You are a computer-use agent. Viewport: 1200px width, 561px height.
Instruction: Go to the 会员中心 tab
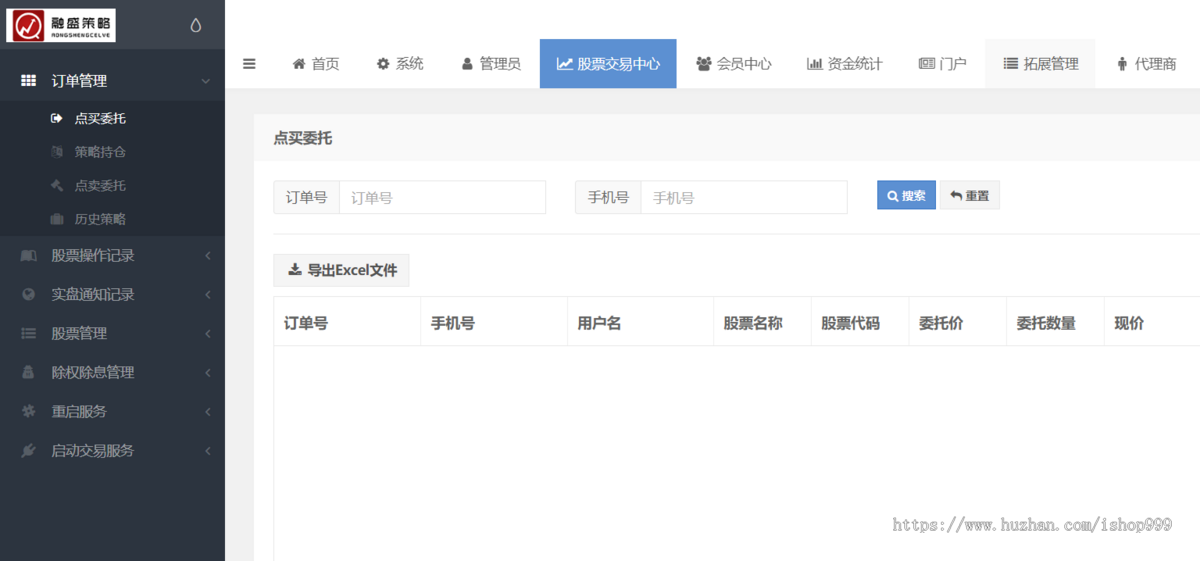click(734, 64)
